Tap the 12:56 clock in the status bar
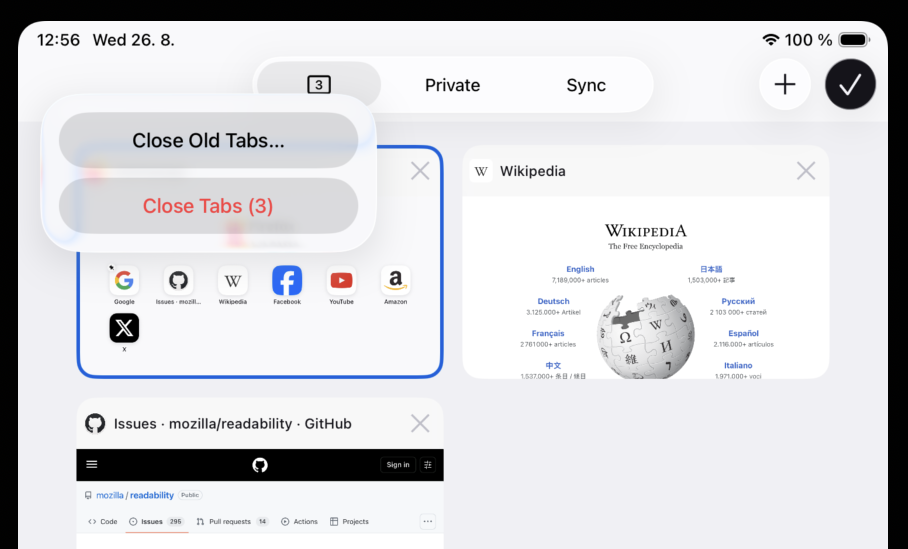This screenshot has height=549, width=908. point(58,39)
